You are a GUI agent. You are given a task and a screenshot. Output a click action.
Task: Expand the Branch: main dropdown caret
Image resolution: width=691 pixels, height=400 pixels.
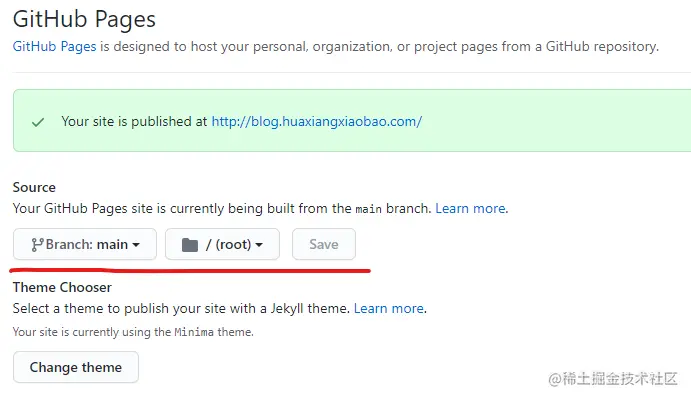point(136,245)
